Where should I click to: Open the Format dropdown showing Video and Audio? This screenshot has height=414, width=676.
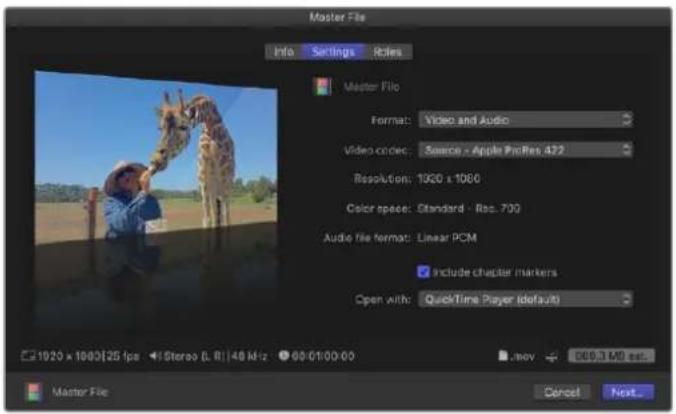(526, 119)
